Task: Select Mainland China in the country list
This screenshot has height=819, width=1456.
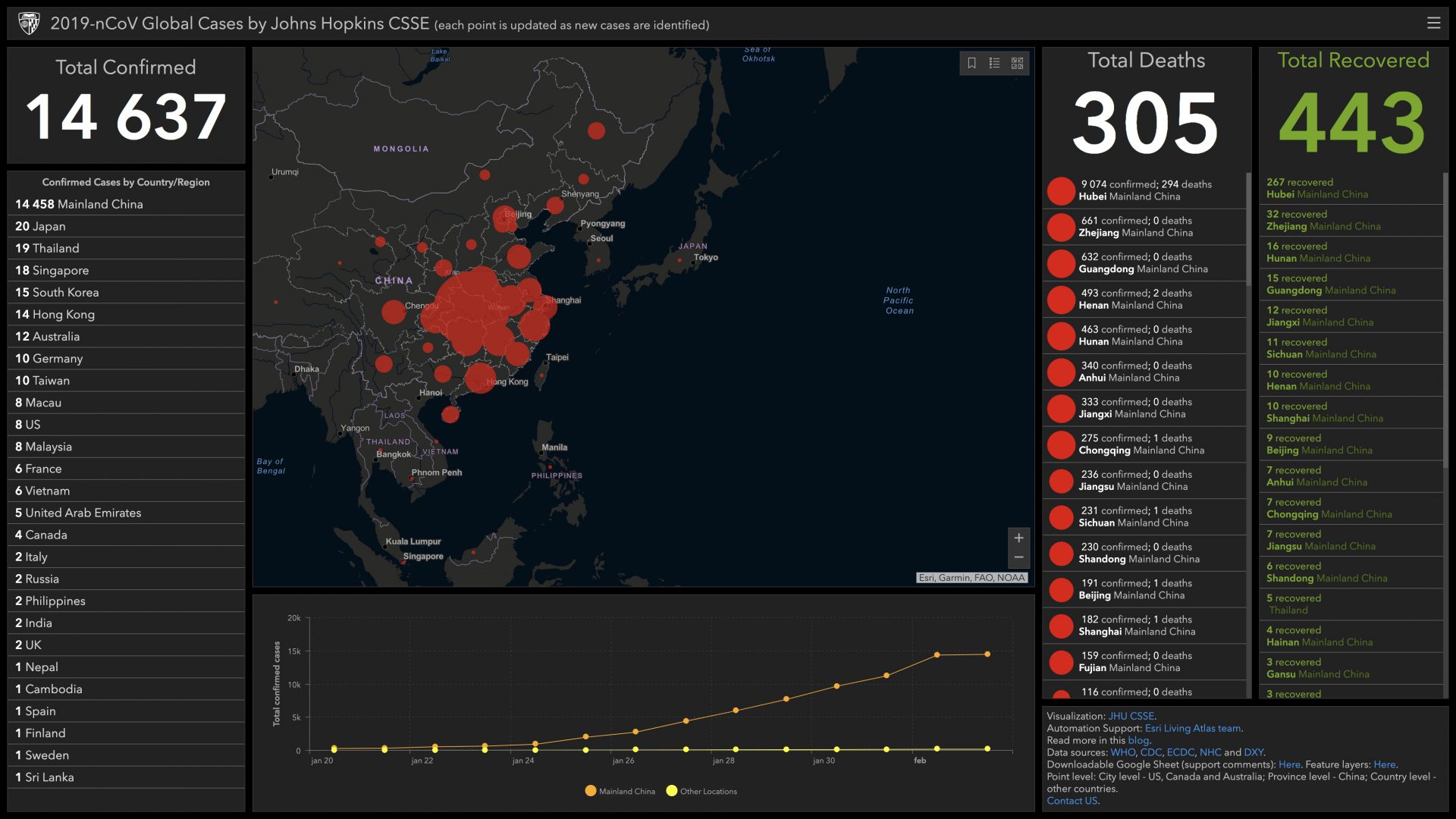Action: pyautogui.click(x=126, y=204)
